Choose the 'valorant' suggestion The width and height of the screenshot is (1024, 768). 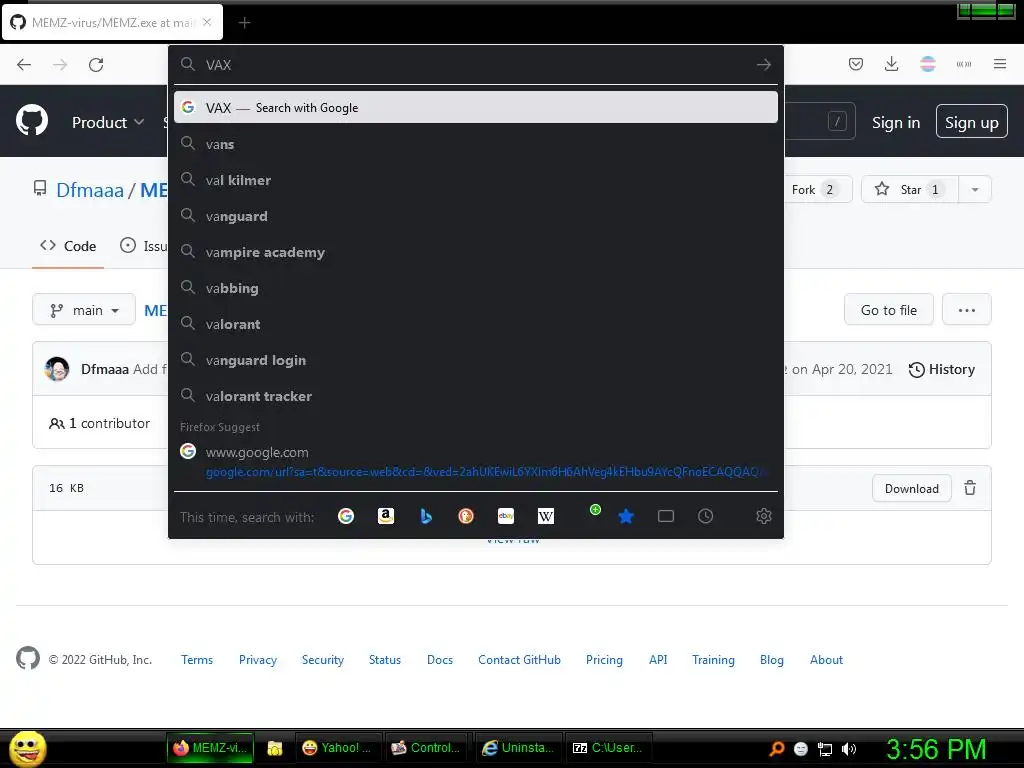[x=475, y=324]
